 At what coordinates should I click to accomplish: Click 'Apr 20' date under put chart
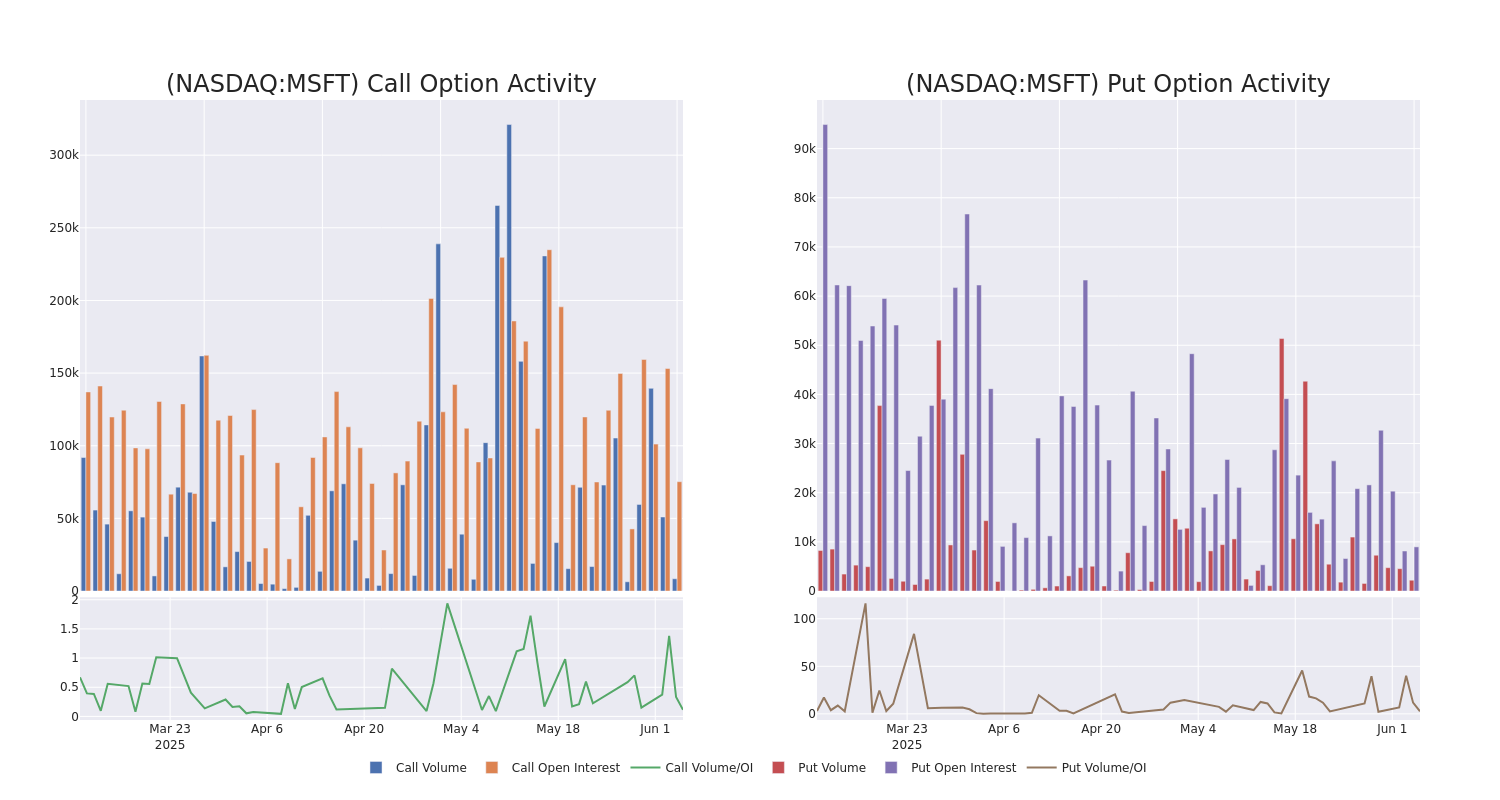pos(1101,729)
